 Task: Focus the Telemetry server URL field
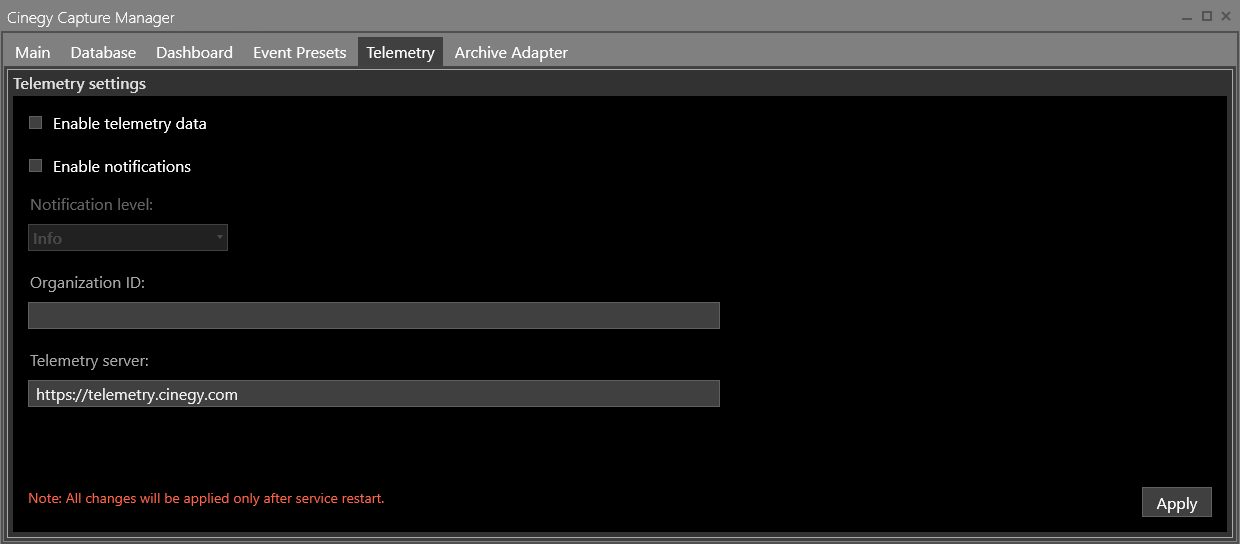click(x=374, y=394)
